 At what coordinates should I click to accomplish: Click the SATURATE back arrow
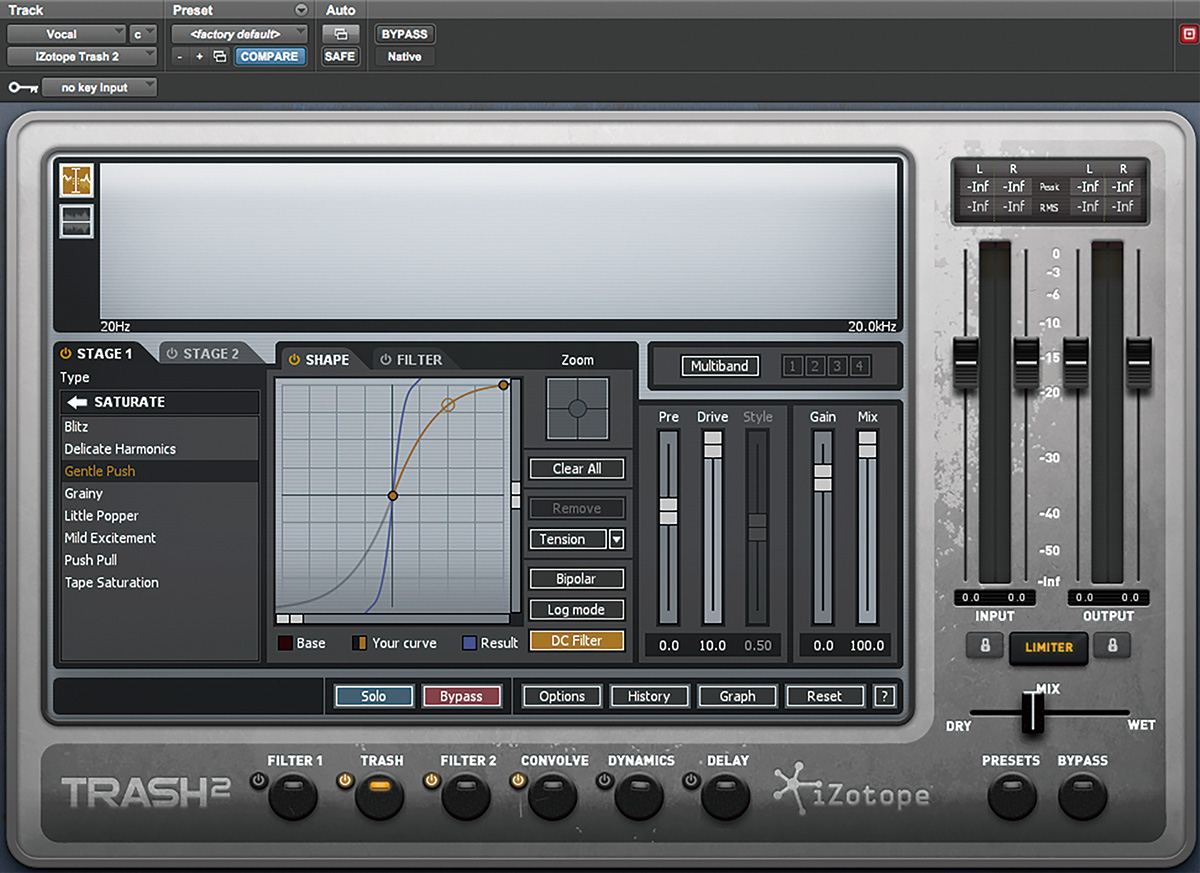pos(77,402)
